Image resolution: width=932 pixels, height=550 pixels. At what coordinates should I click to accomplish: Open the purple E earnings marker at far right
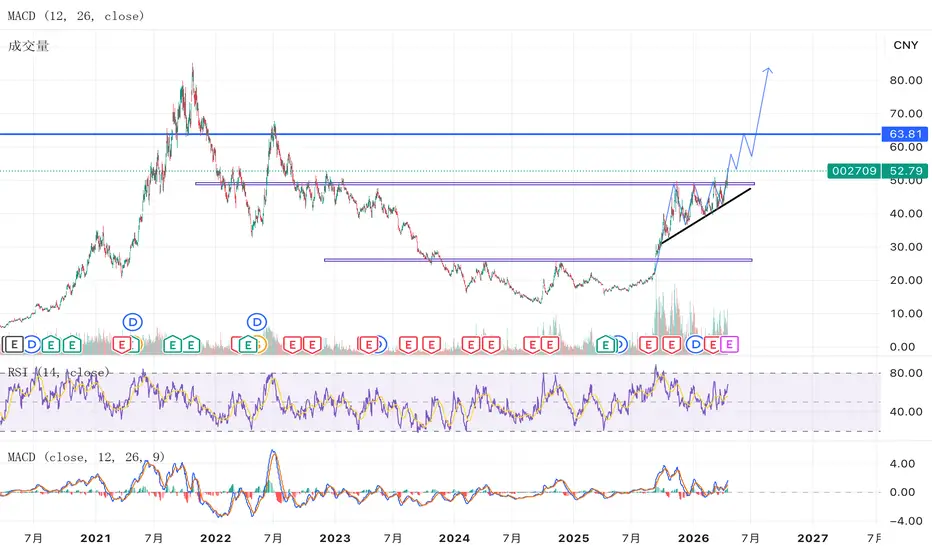[729, 344]
